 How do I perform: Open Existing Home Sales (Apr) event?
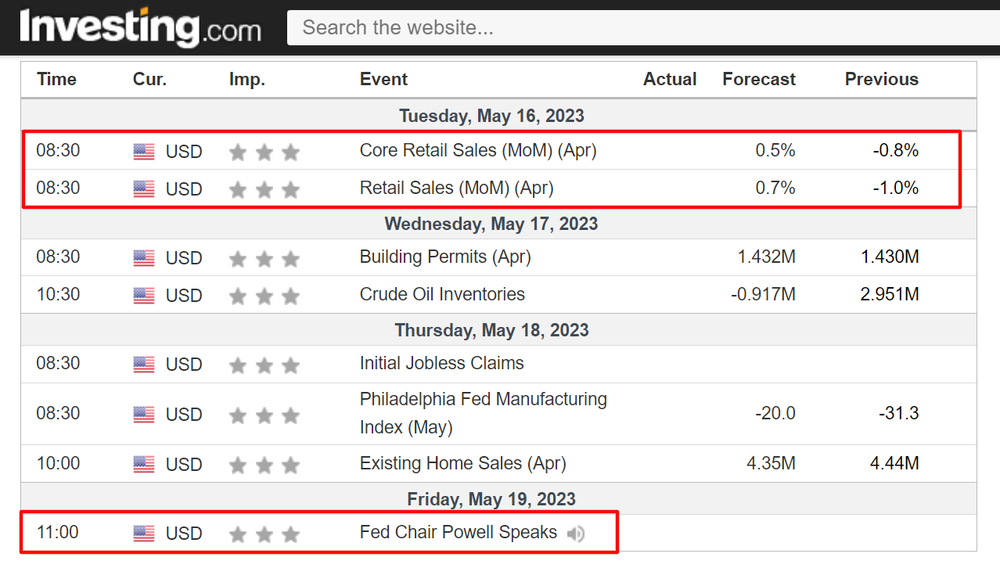pos(463,463)
